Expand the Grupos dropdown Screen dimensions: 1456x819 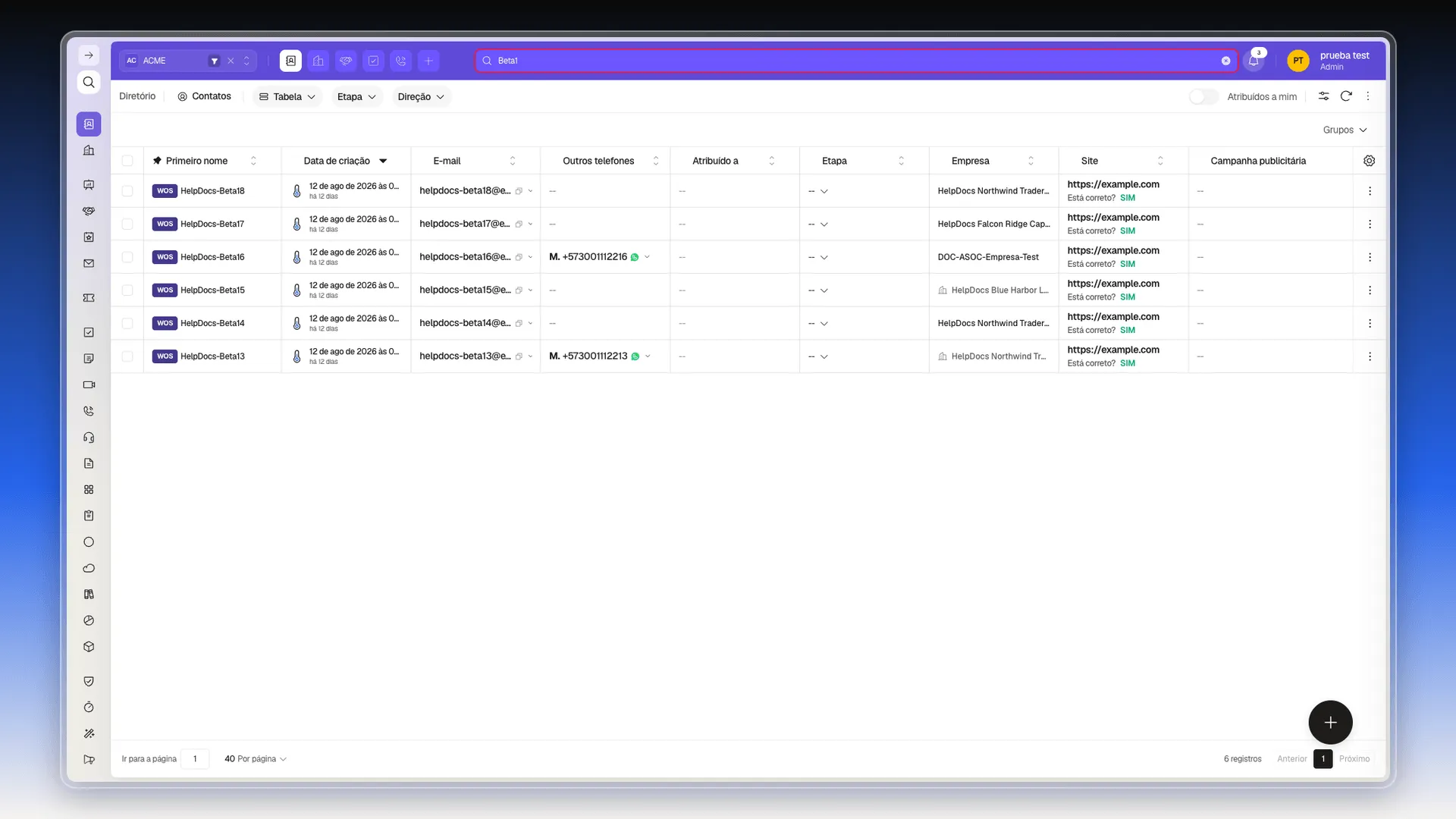pyautogui.click(x=1345, y=130)
